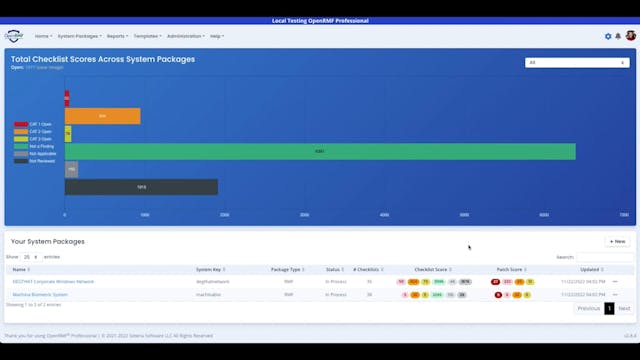Sort the table by # Checklists column
Viewport: 640px width, 360px height.
pyautogui.click(x=368, y=269)
